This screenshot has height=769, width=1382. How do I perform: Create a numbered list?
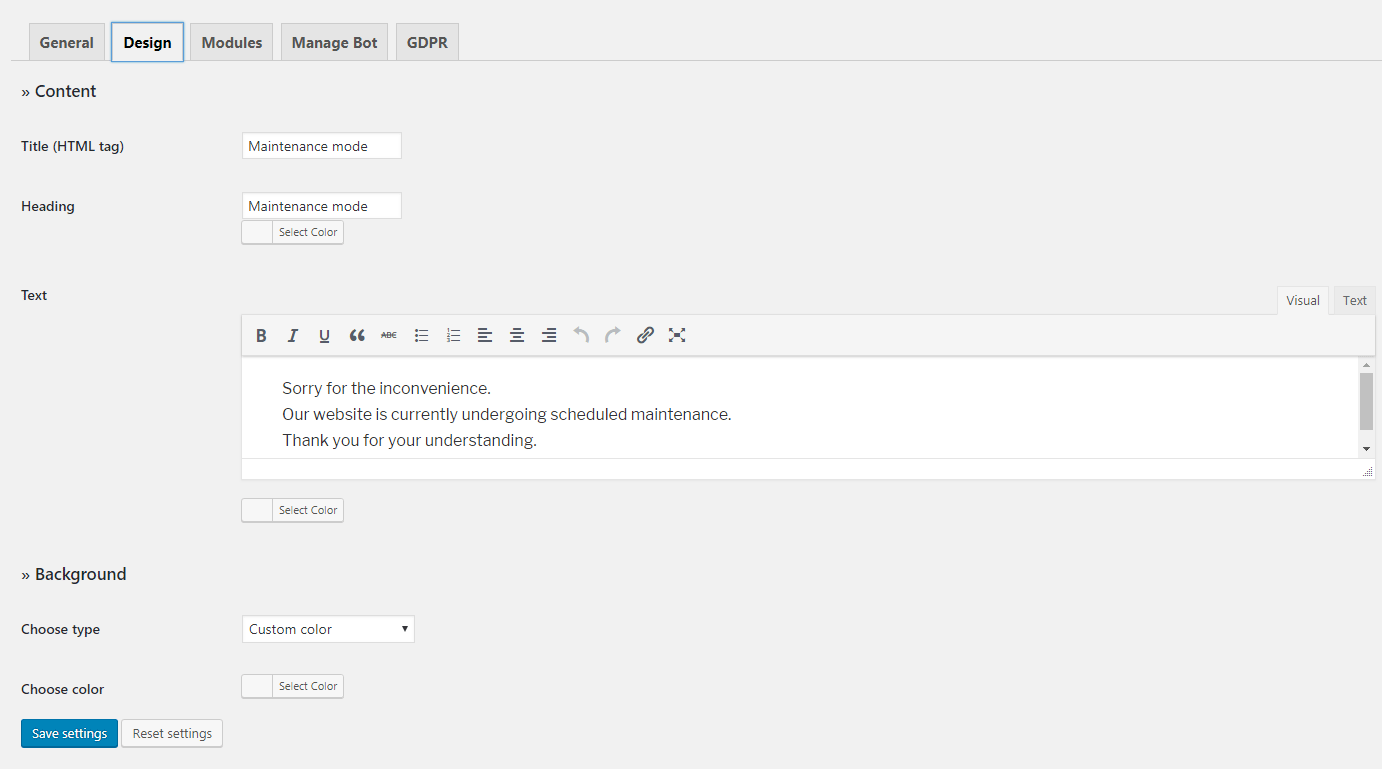click(x=453, y=336)
